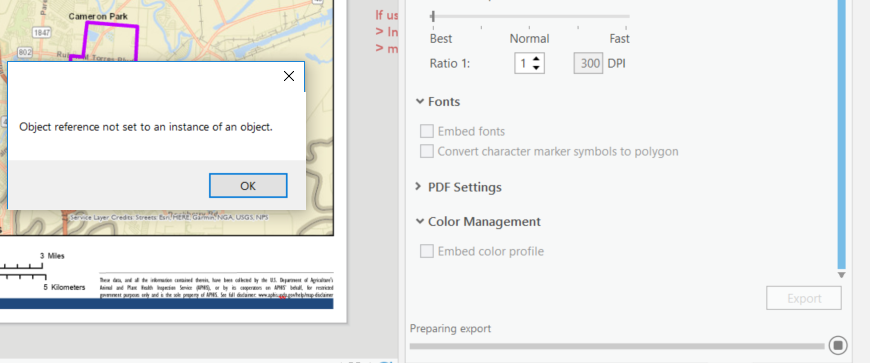The height and width of the screenshot is (363, 870).
Task: Click the 300 DPI field
Action: 588,63
